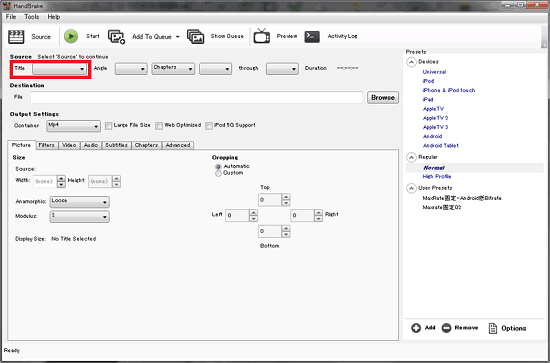Screen dimensions: 550x363
Task: Click the green Start play icon
Action: pos(71,36)
